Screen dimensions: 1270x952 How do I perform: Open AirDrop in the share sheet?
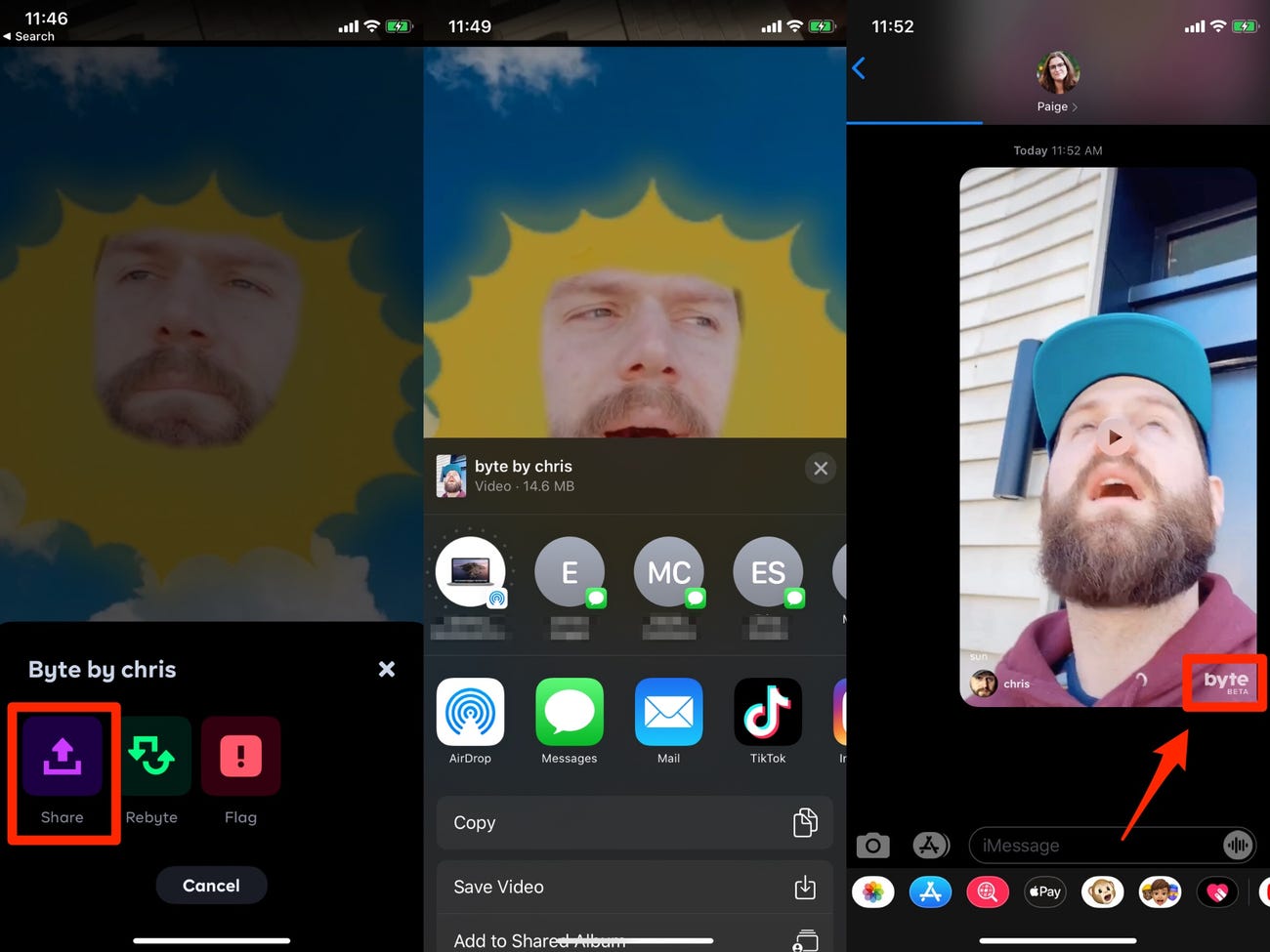pyautogui.click(x=470, y=713)
